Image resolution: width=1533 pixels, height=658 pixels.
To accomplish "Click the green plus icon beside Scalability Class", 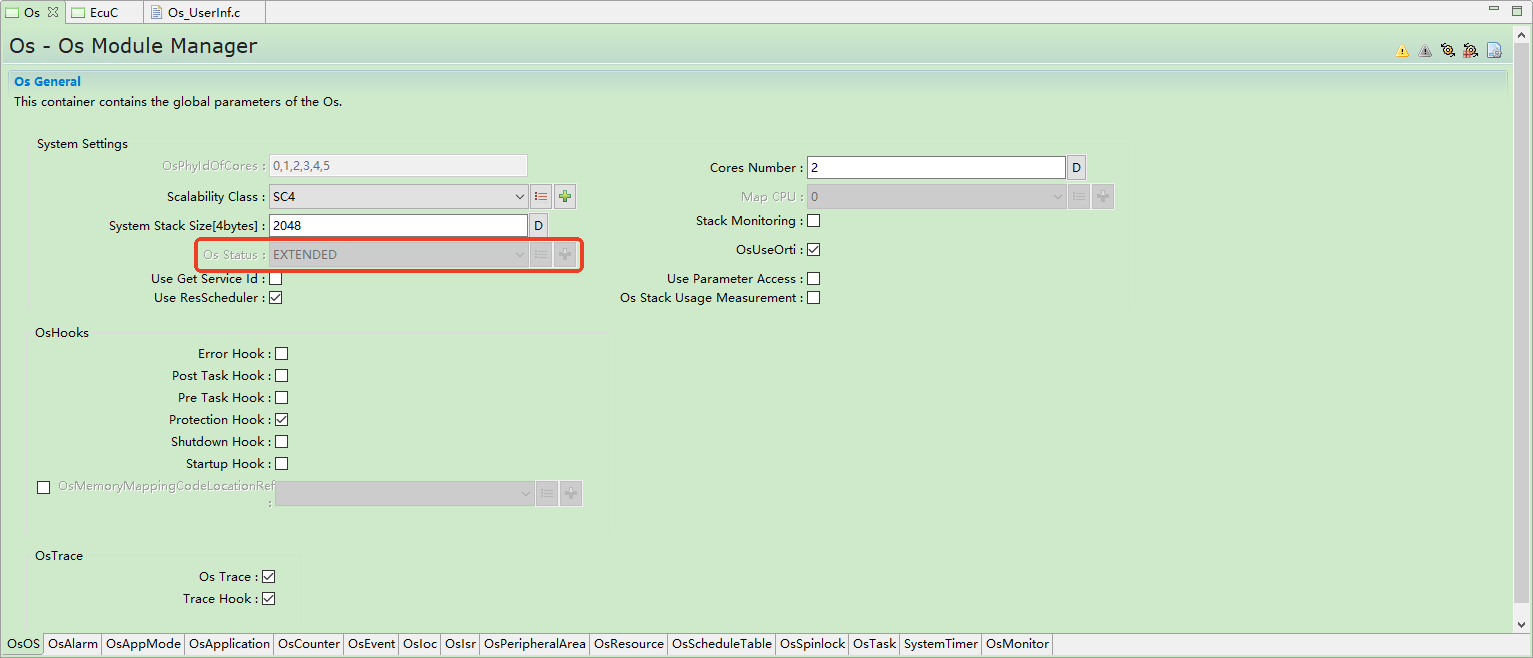I will pos(565,197).
